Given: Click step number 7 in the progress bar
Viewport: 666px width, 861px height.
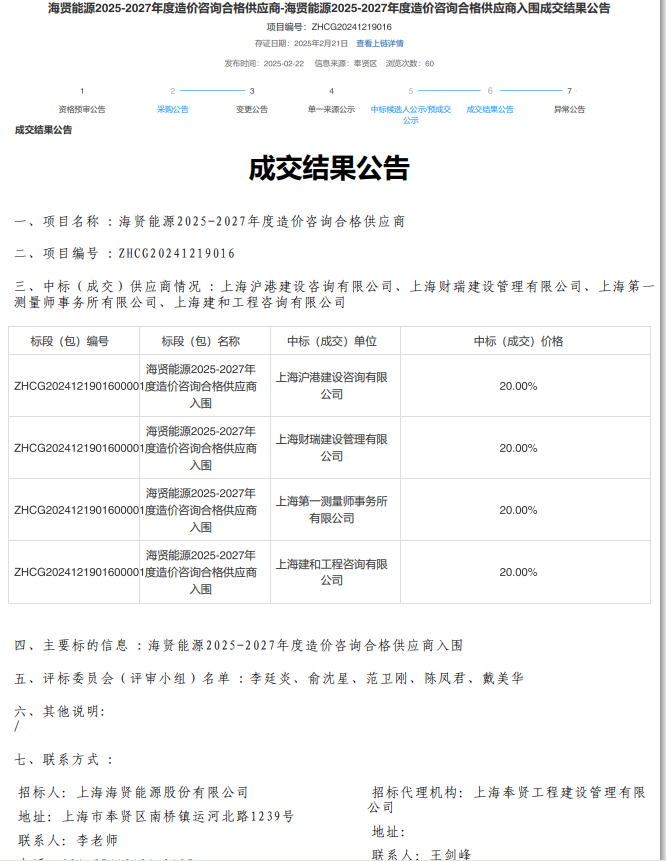Looking at the screenshot, I should tap(569, 91).
